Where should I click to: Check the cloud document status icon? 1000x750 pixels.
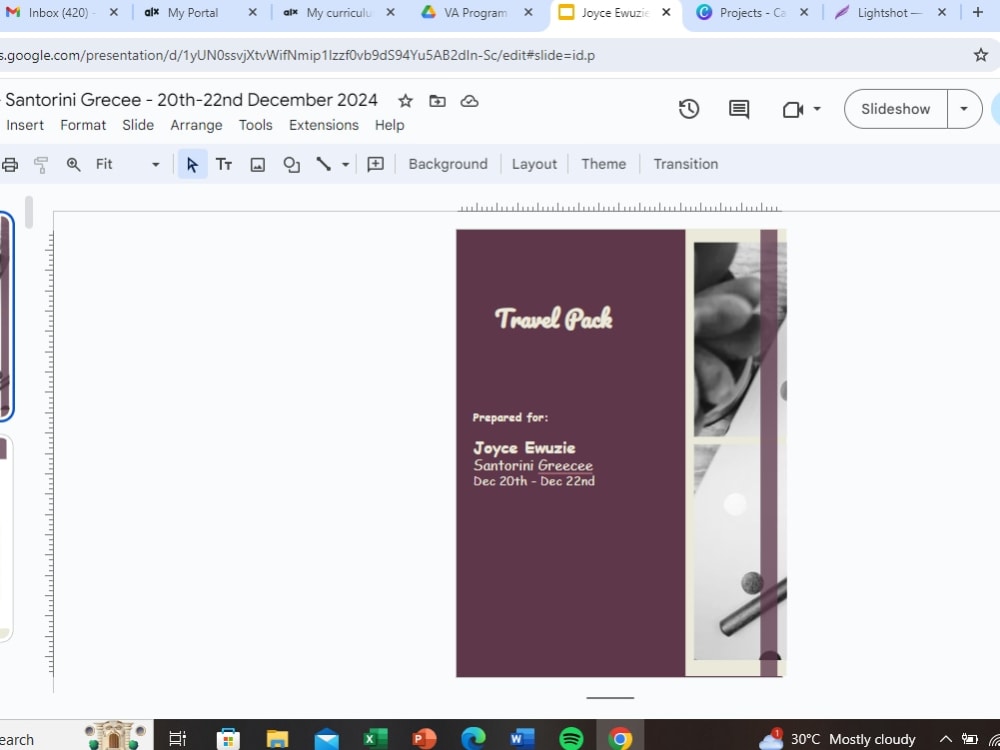click(469, 101)
